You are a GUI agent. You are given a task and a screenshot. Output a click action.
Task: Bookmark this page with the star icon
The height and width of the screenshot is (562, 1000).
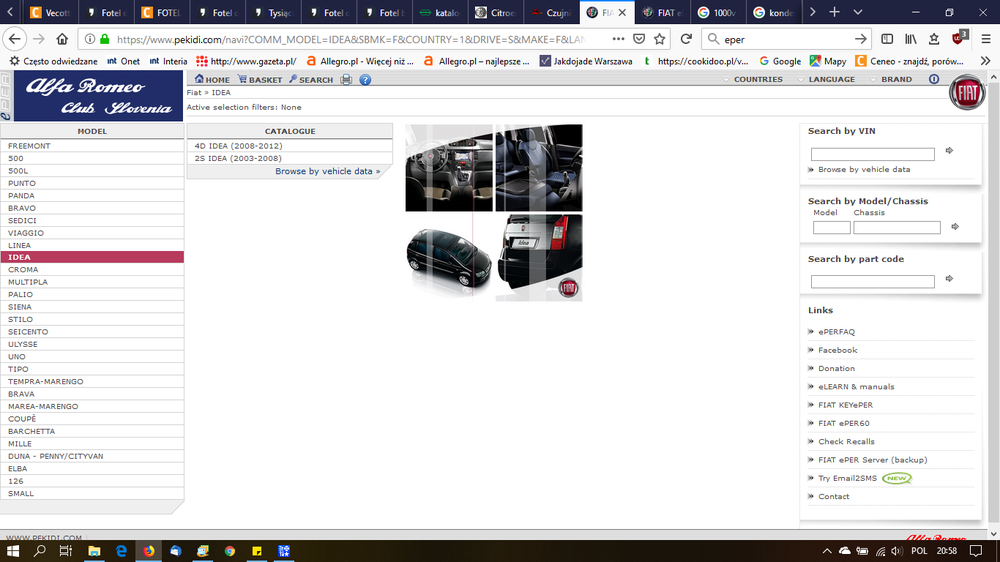(x=659, y=39)
